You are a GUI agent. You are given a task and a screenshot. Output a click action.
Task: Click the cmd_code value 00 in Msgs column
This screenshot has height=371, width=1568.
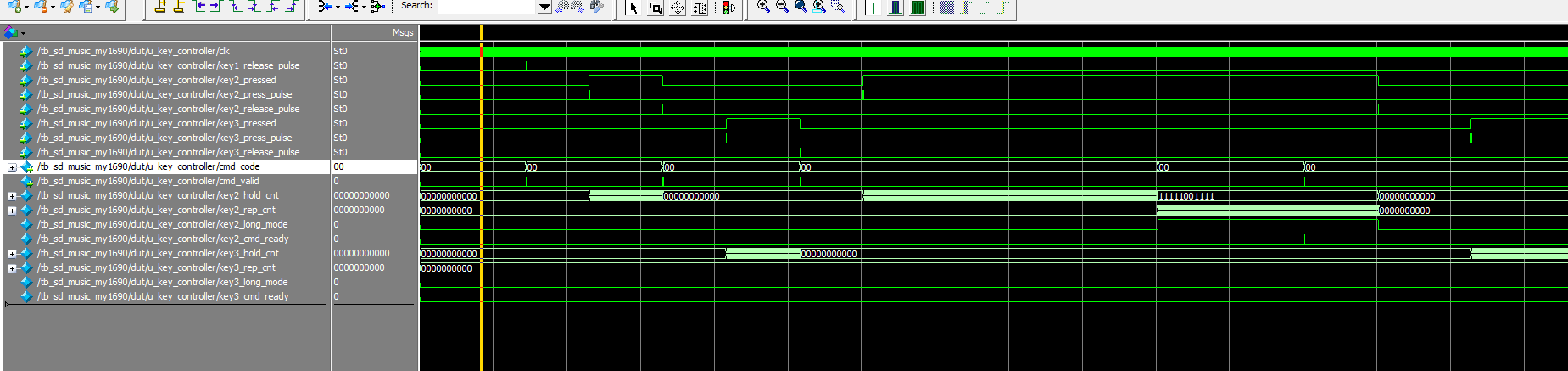pos(338,166)
